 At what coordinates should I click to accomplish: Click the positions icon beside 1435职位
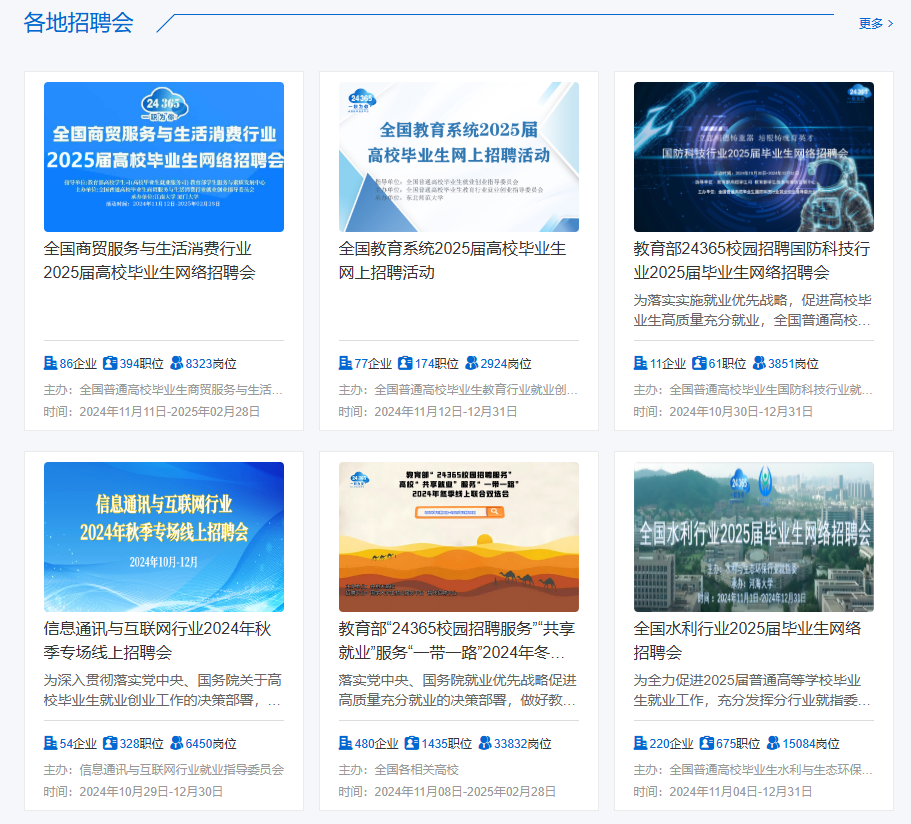pyautogui.click(x=412, y=743)
